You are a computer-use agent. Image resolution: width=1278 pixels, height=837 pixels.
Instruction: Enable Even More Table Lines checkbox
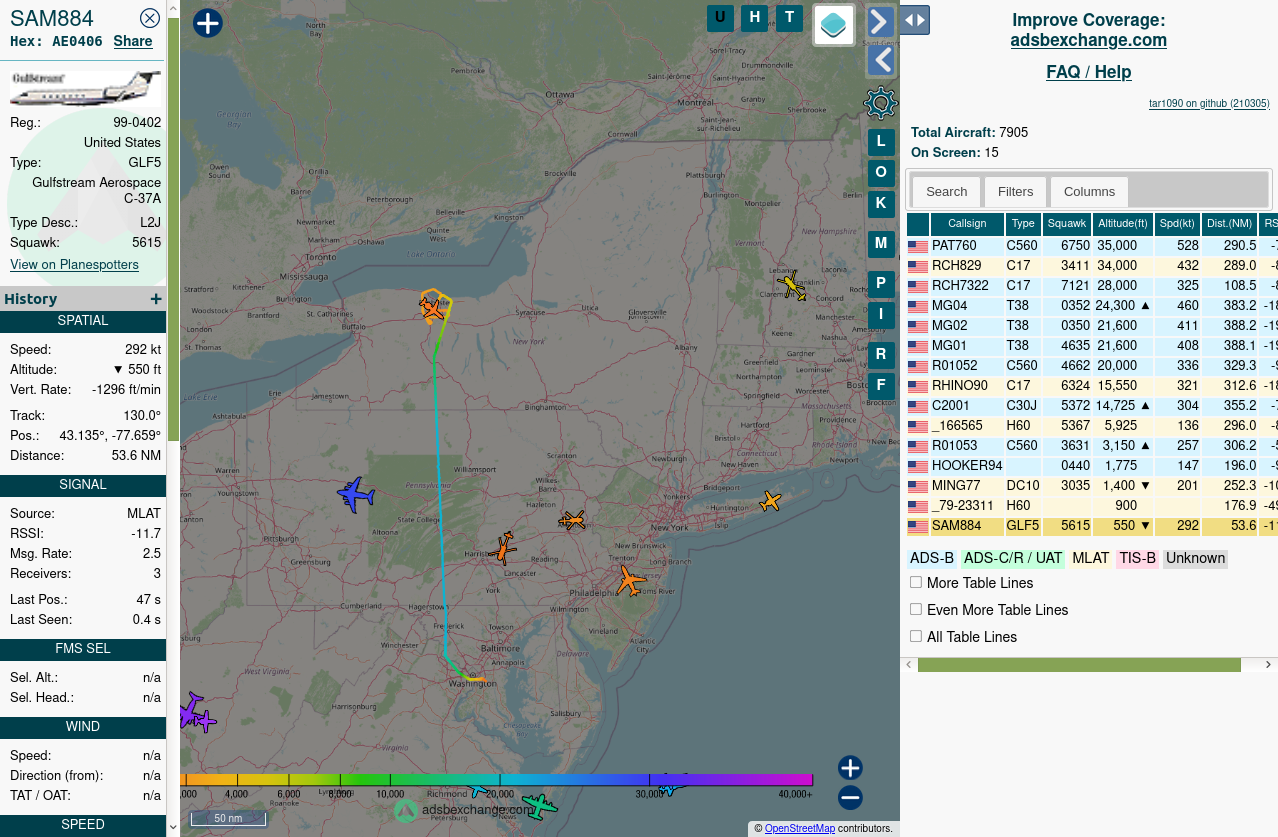point(916,609)
